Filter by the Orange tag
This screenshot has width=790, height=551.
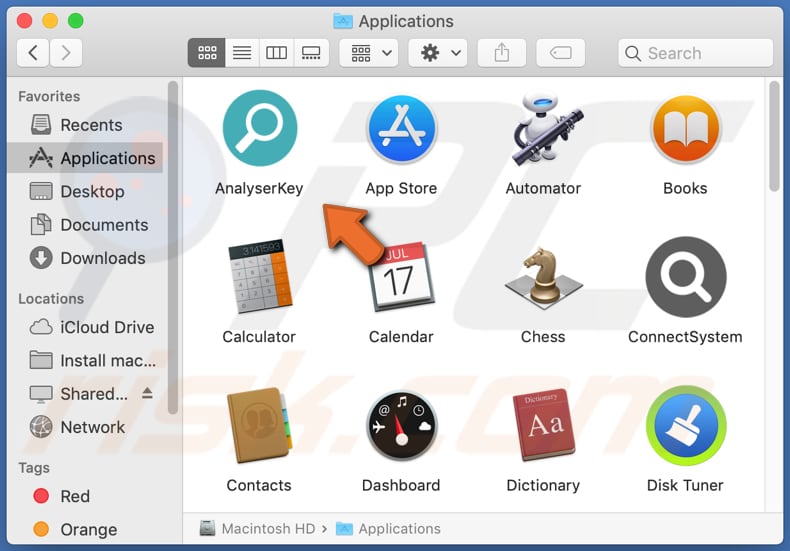point(85,529)
